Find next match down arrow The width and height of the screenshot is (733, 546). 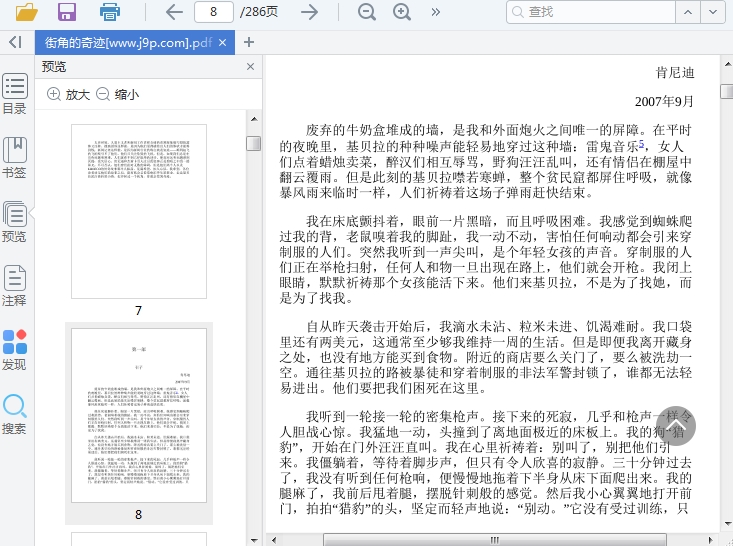(x=713, y=12)
